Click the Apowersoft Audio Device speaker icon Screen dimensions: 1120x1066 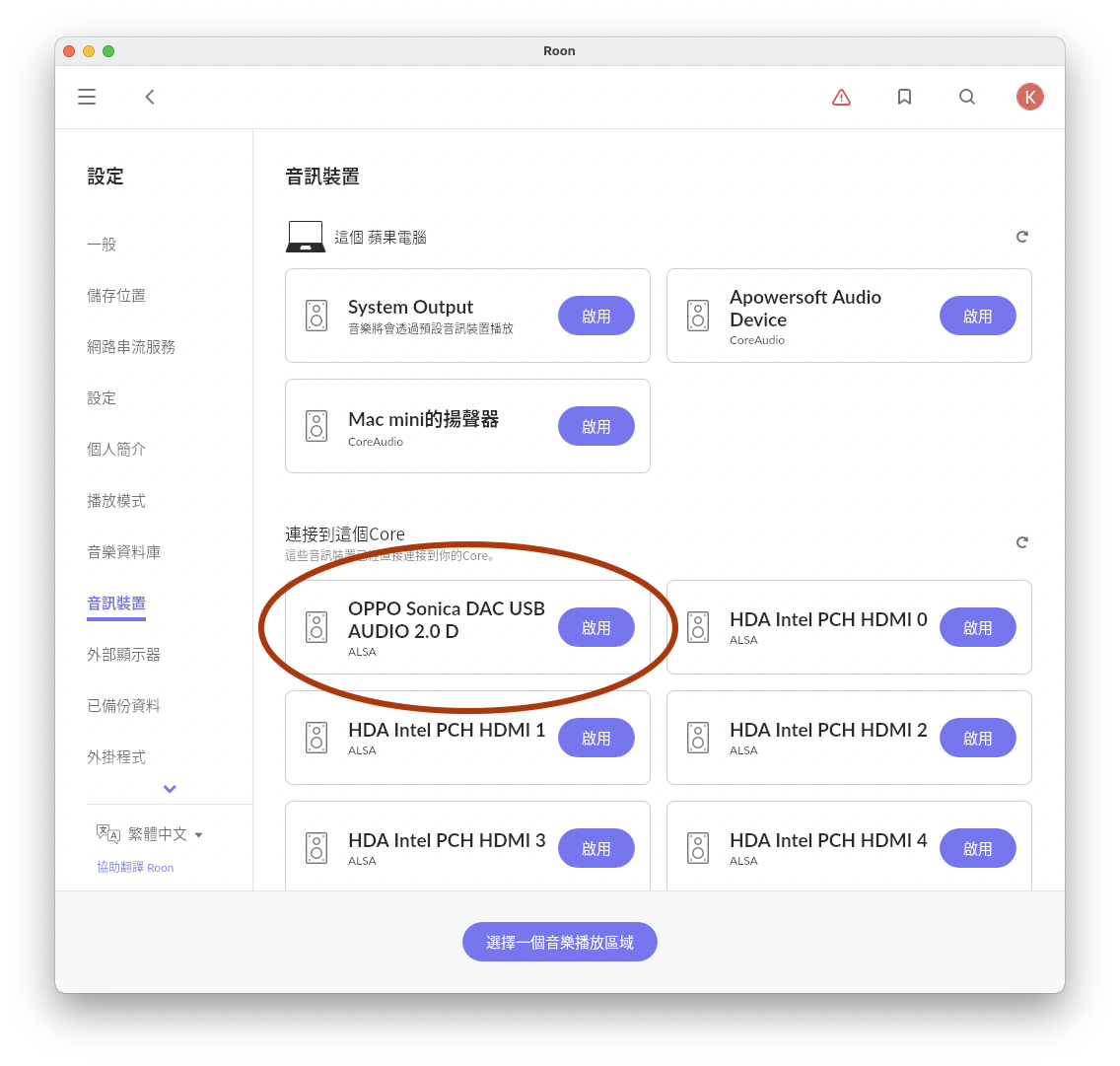[698, 316]
